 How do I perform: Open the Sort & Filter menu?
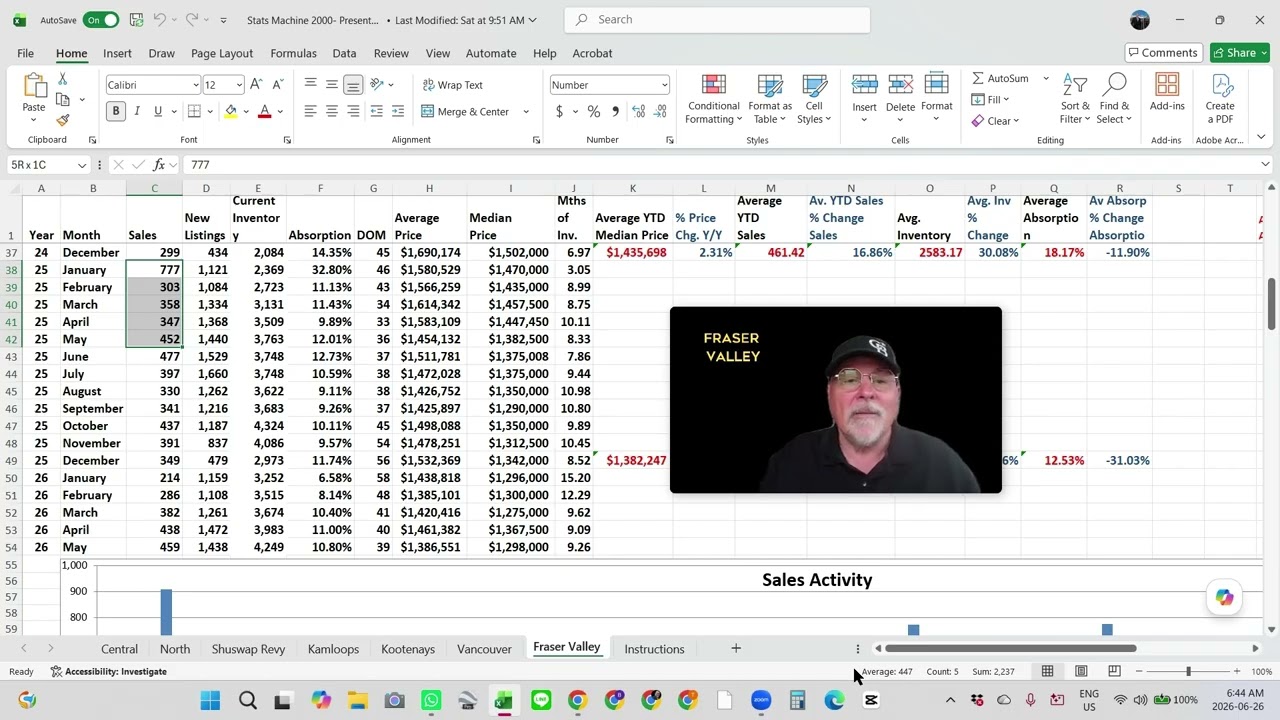coord(1075,99)
